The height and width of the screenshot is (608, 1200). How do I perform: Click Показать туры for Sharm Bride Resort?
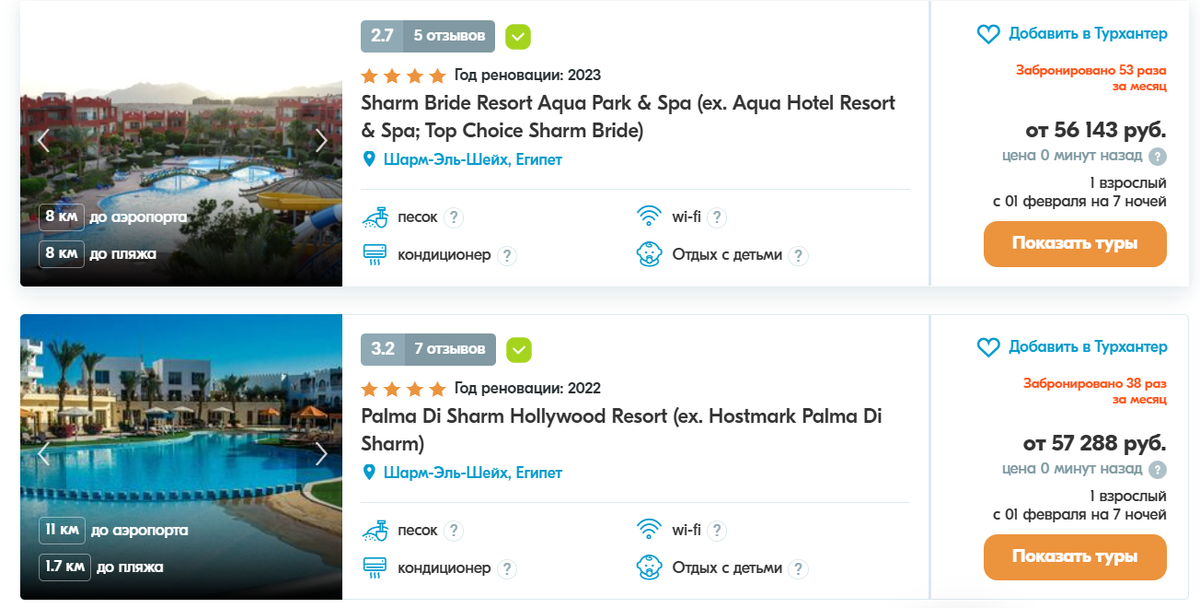(1075, 244)
